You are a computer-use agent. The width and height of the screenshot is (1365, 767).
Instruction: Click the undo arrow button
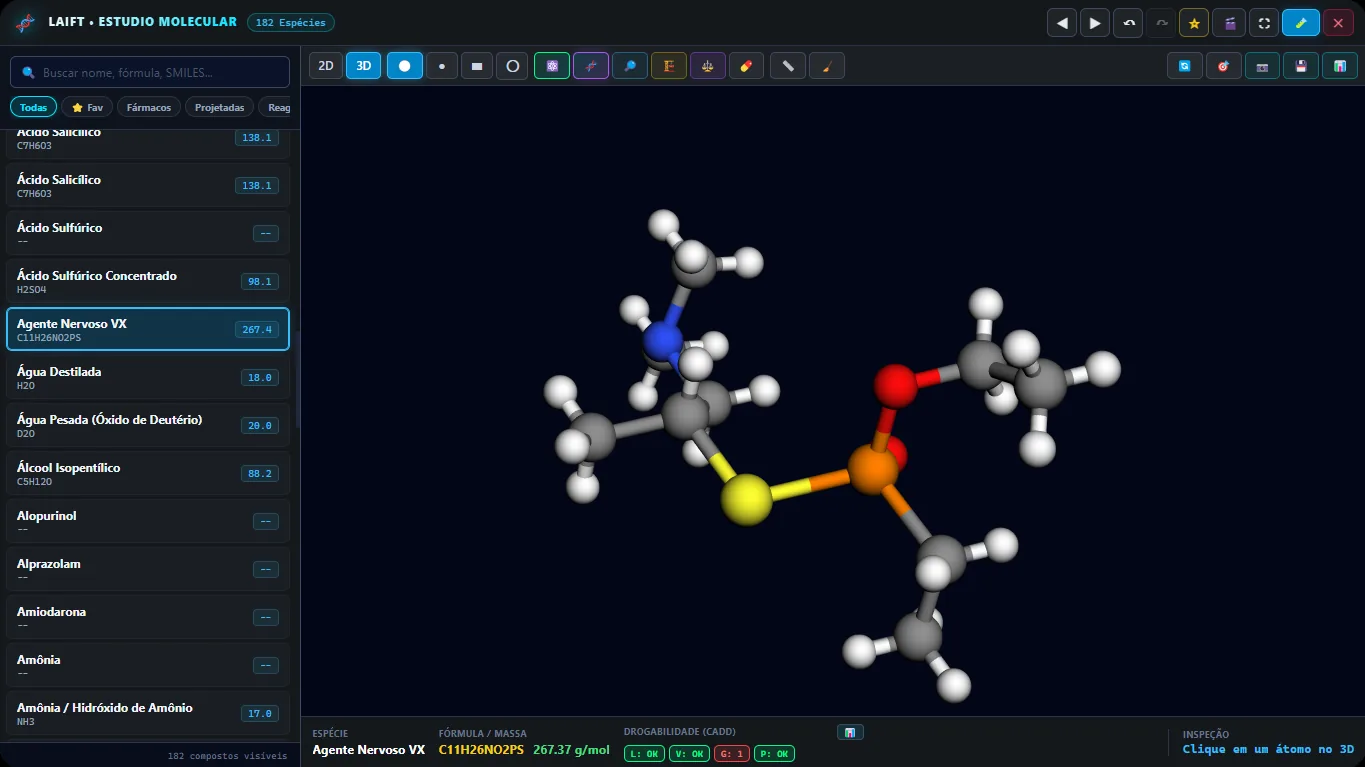[1128, 23]
